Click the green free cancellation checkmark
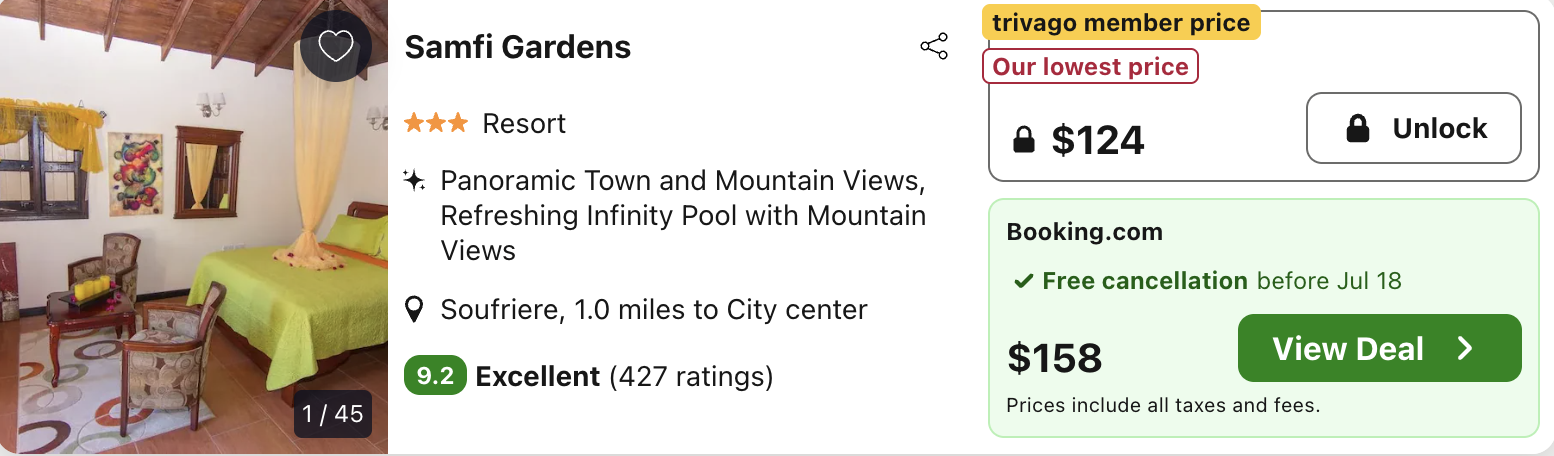 pyautogui.click(x=1023, y=281)
